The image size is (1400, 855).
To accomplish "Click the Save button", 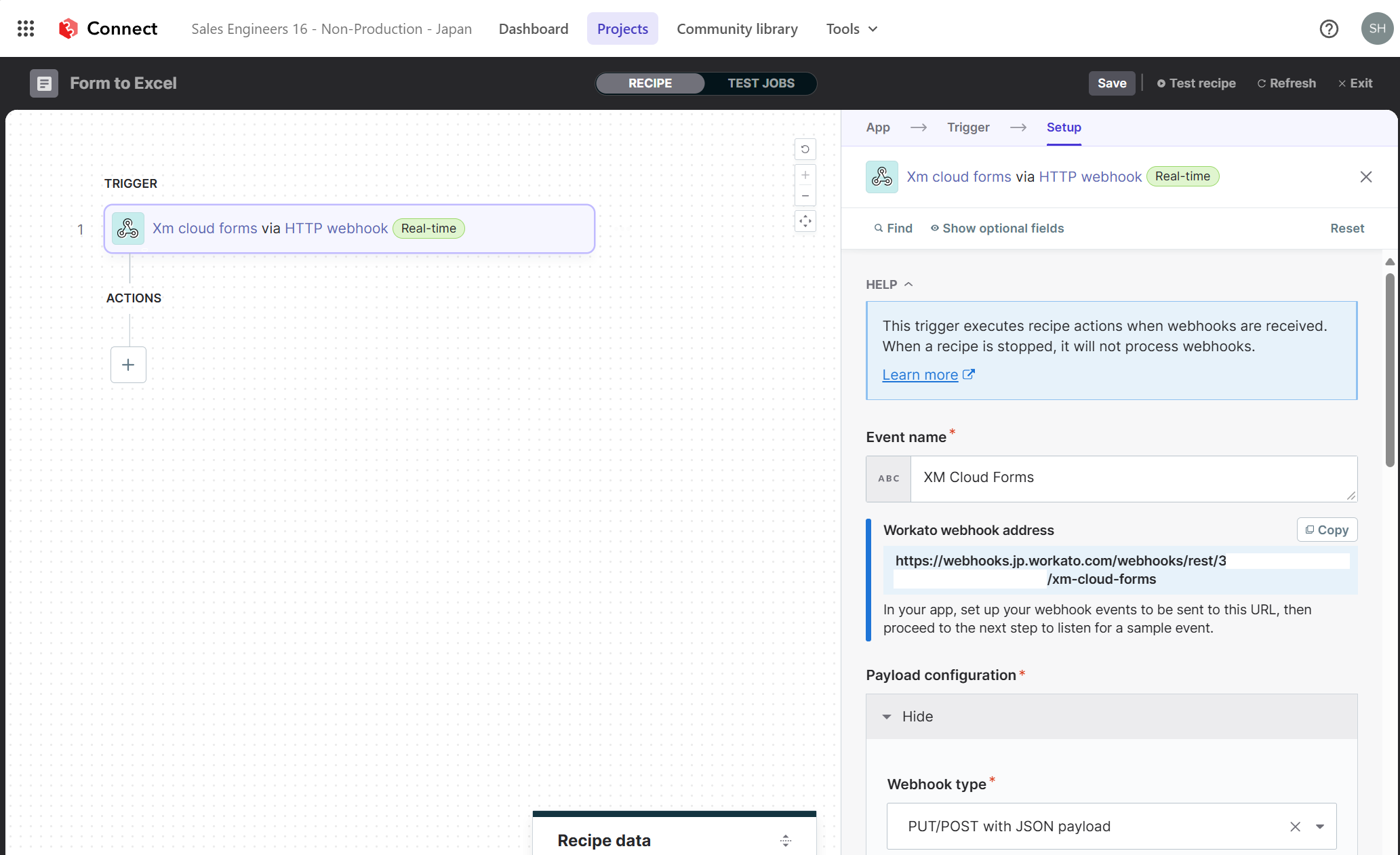I will tap(1111, 83).
